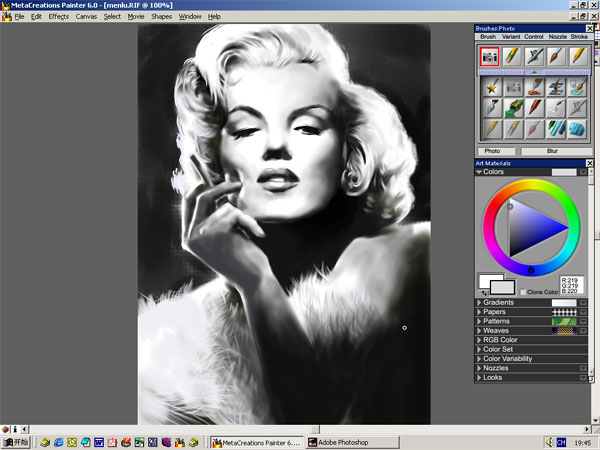The height and width of the screenshot is (450, 600).
Task: Pick the Water Color brush with glass
Action: point(577,88)
